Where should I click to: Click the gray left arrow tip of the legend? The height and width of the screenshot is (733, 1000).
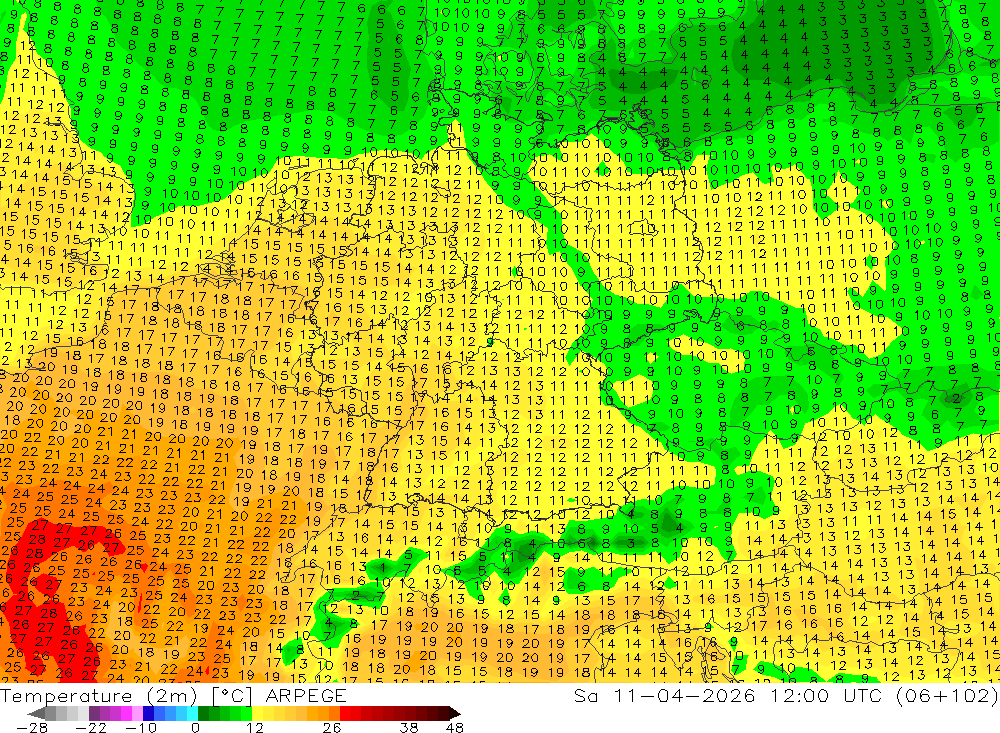(x=36, y=713)
